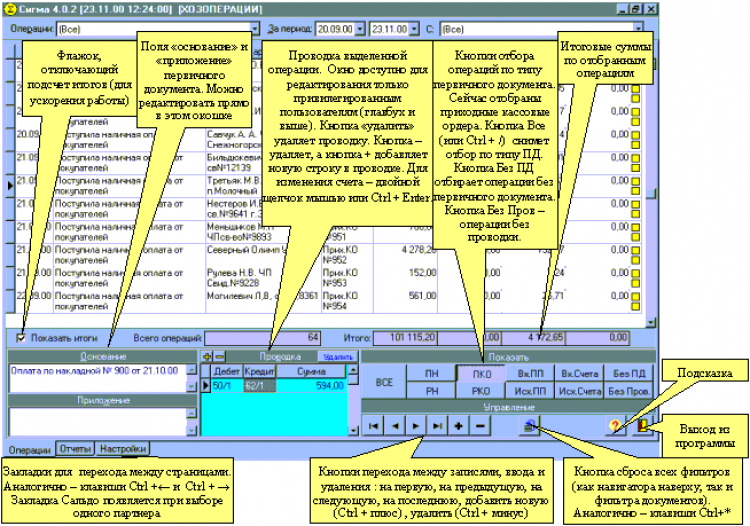Screen dimensions: 750x526
Task: Click the Удалить button in Проводка
Action: [x=338, y=357]
